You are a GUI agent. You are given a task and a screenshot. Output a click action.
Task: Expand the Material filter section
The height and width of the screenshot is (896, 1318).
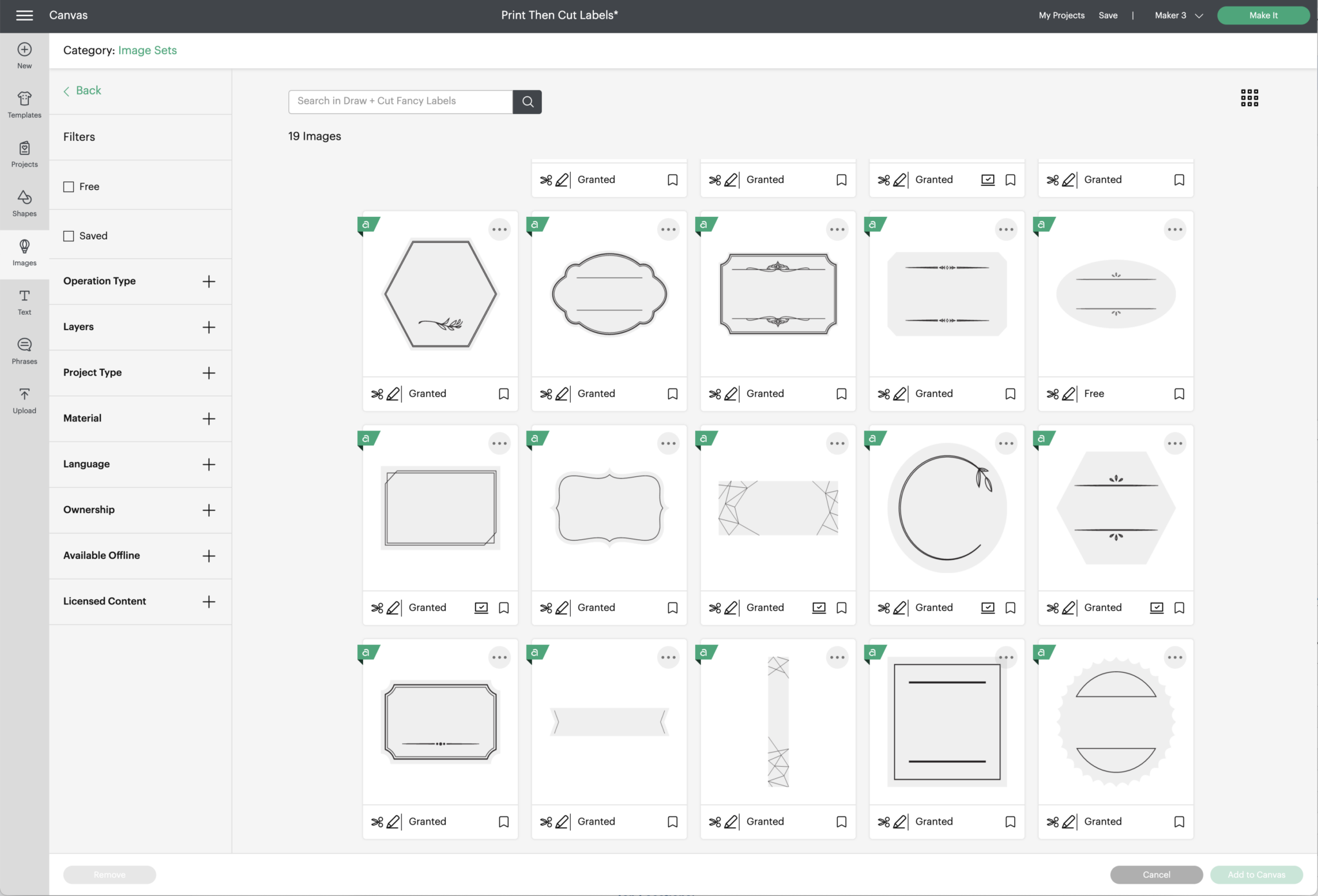point(209,418)
